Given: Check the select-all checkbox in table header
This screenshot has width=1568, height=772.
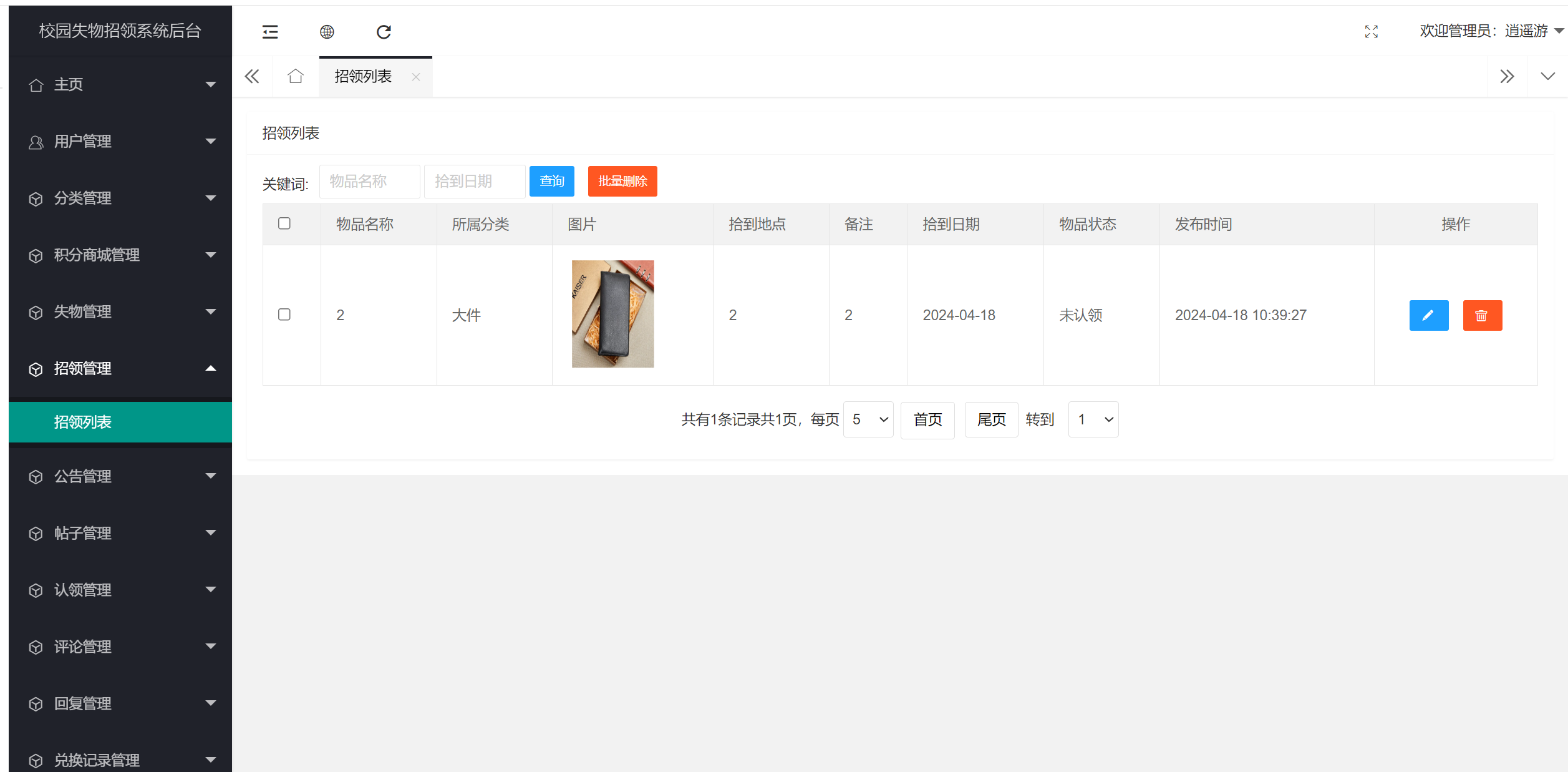Looking at the screenshot, I should [x=284, y=223].
